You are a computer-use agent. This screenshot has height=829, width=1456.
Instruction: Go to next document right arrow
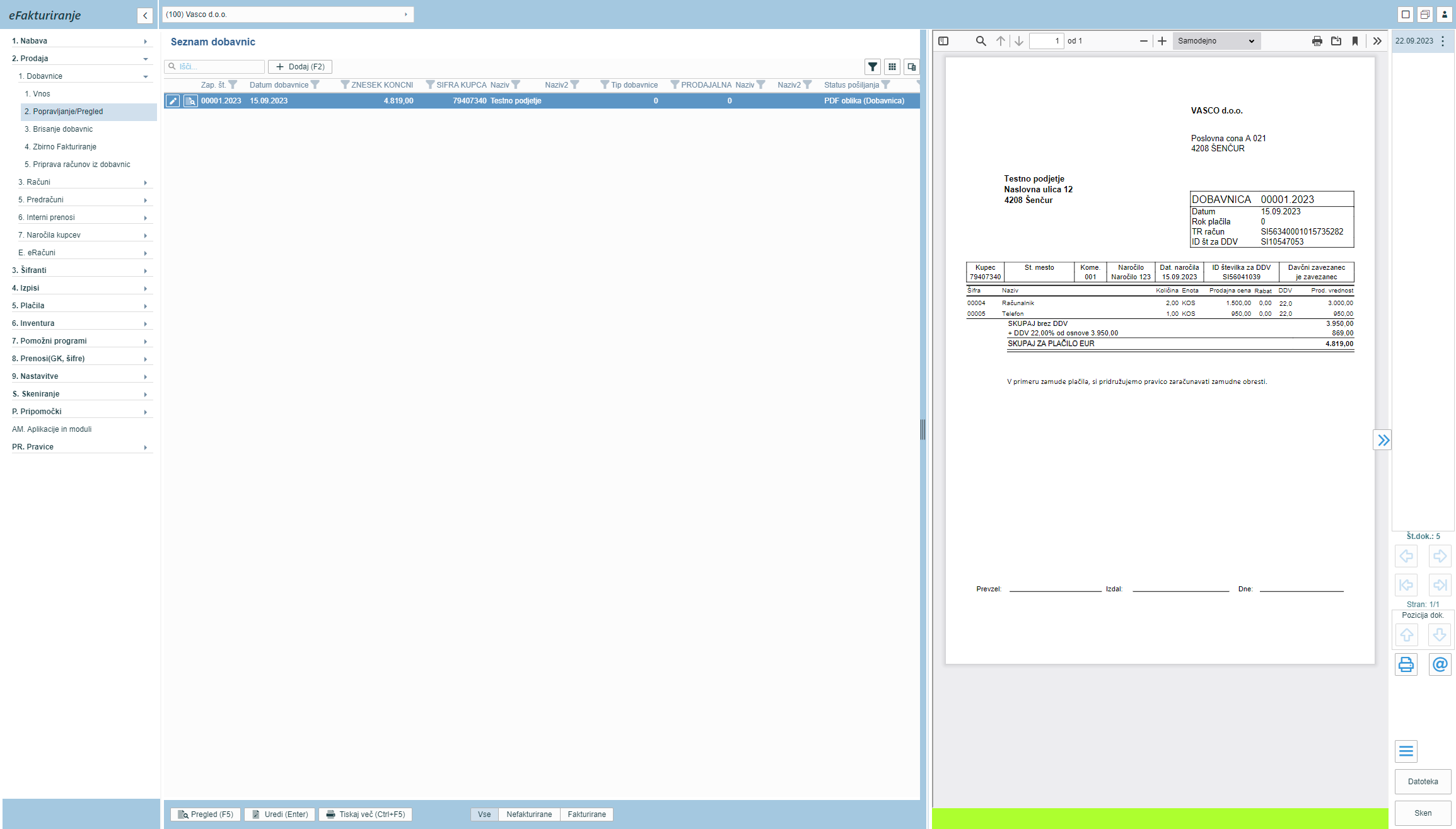point(1440,556)
